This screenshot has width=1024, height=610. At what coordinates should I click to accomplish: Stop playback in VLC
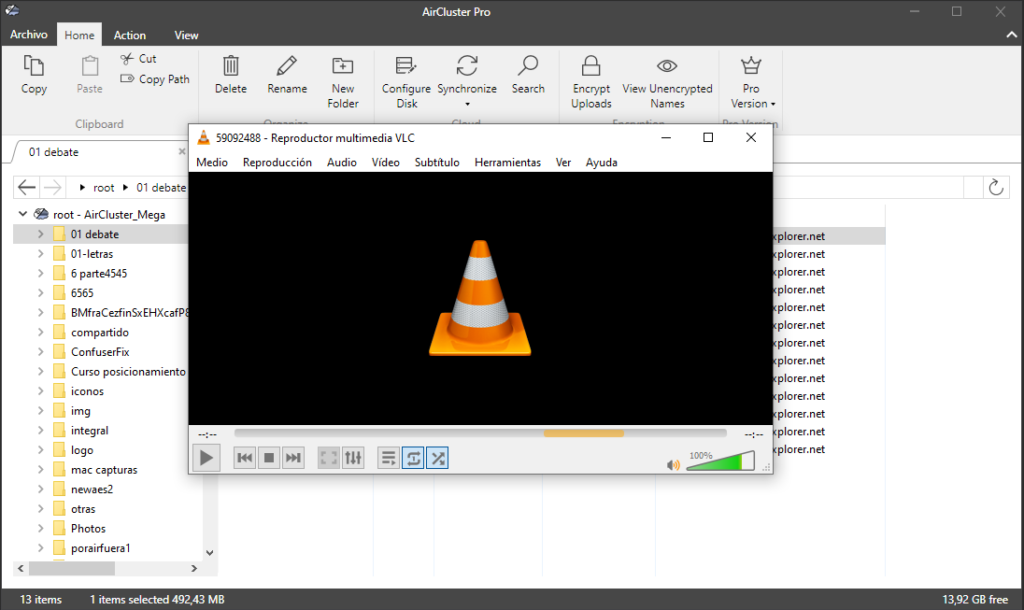[x=269, y=458]
